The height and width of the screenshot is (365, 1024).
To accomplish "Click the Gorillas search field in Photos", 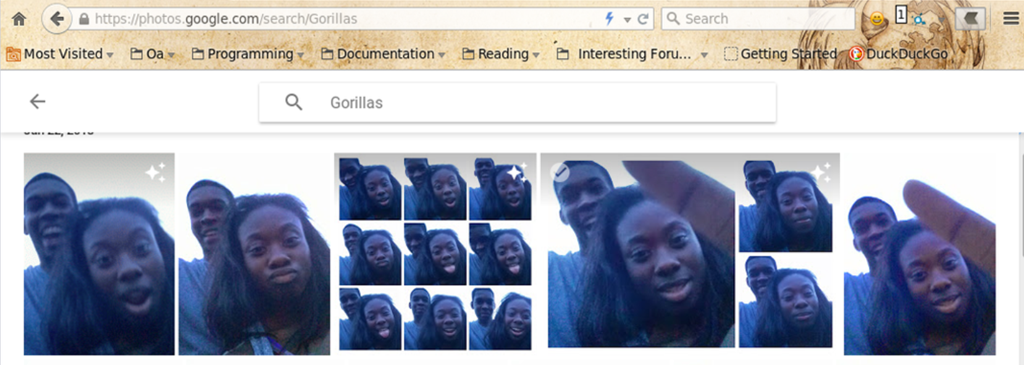I will 517,103.
